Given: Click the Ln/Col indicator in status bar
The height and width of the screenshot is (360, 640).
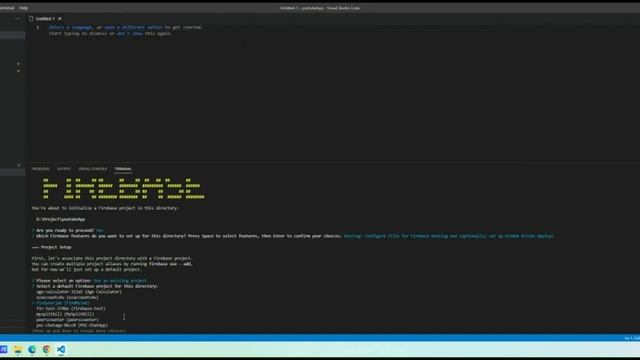Looking at the screenshot, I should click(x=632, y=338).
